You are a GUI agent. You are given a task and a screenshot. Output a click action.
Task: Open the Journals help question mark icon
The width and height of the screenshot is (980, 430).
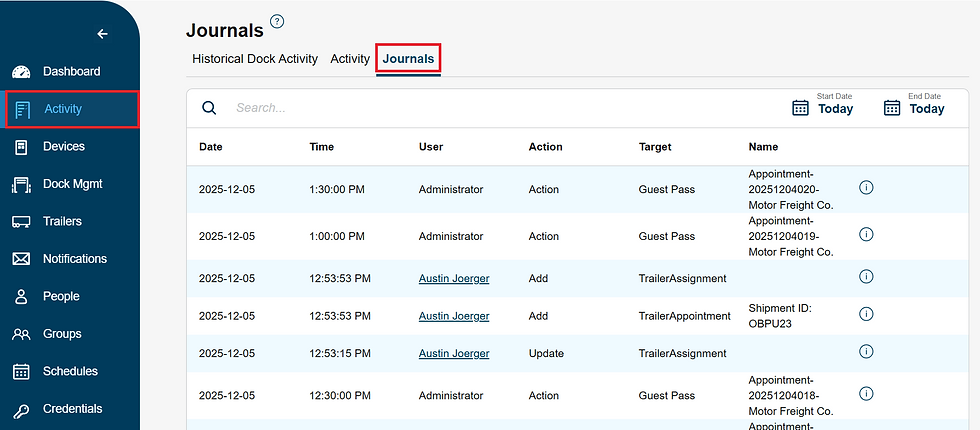(277, 22)
